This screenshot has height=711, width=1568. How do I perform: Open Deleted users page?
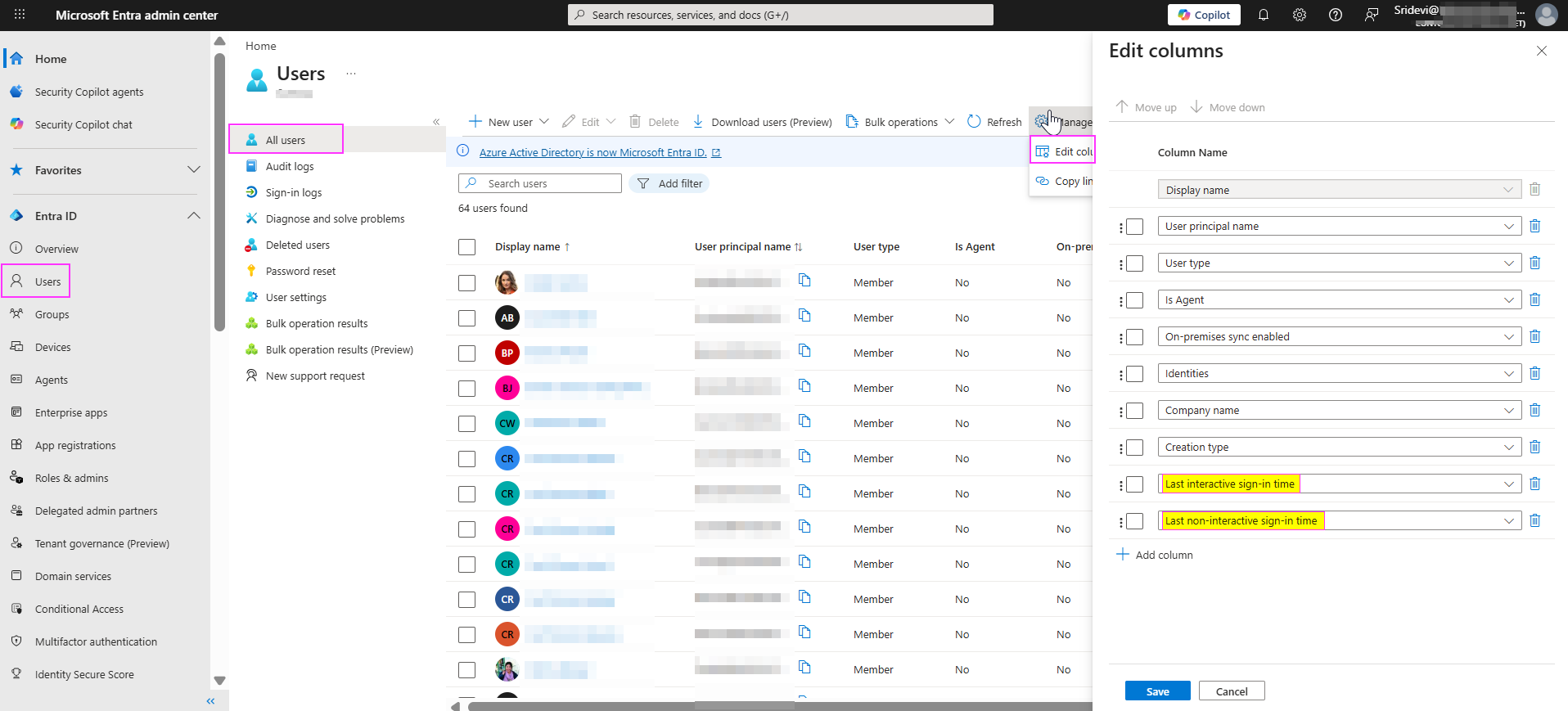pyautogui.click(x=298, y=245)
